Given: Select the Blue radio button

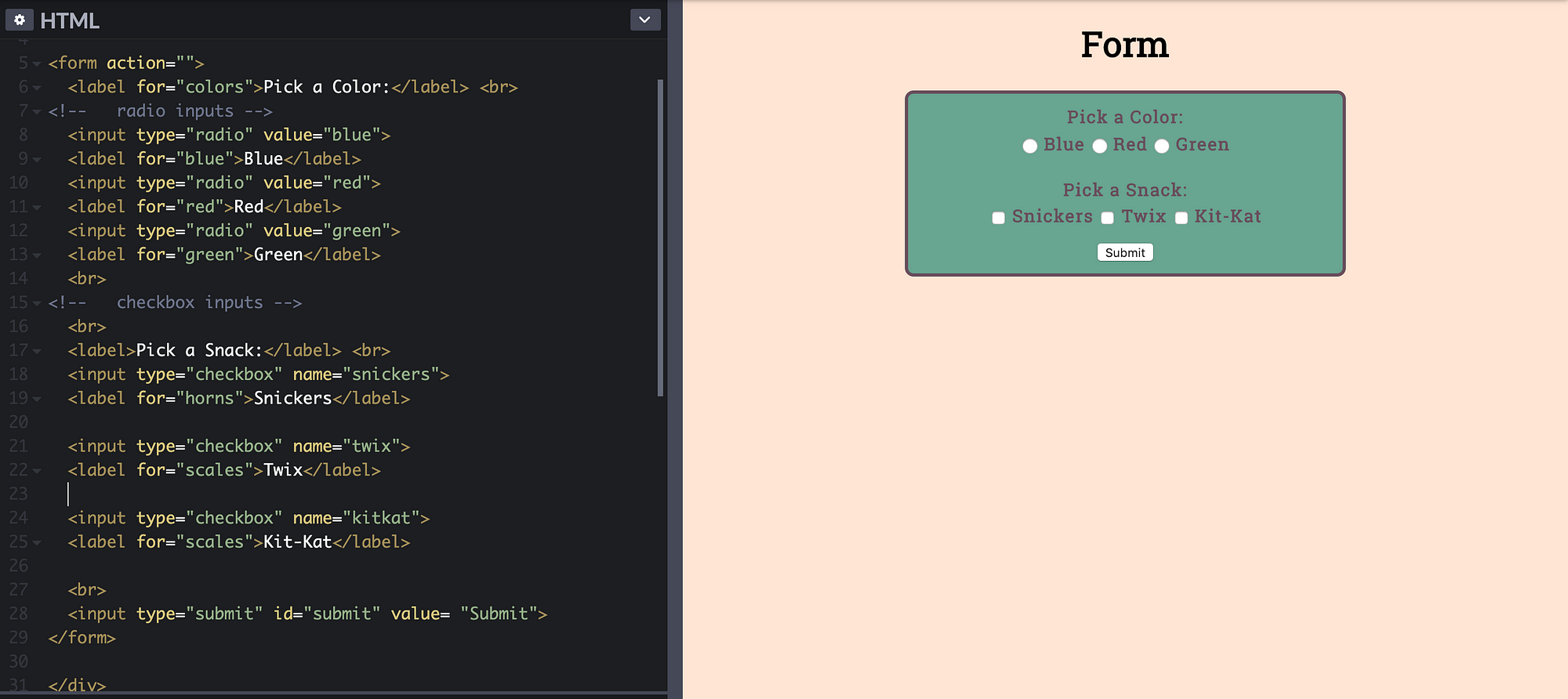Looking at the screenshot, I should coord(1030,146).
